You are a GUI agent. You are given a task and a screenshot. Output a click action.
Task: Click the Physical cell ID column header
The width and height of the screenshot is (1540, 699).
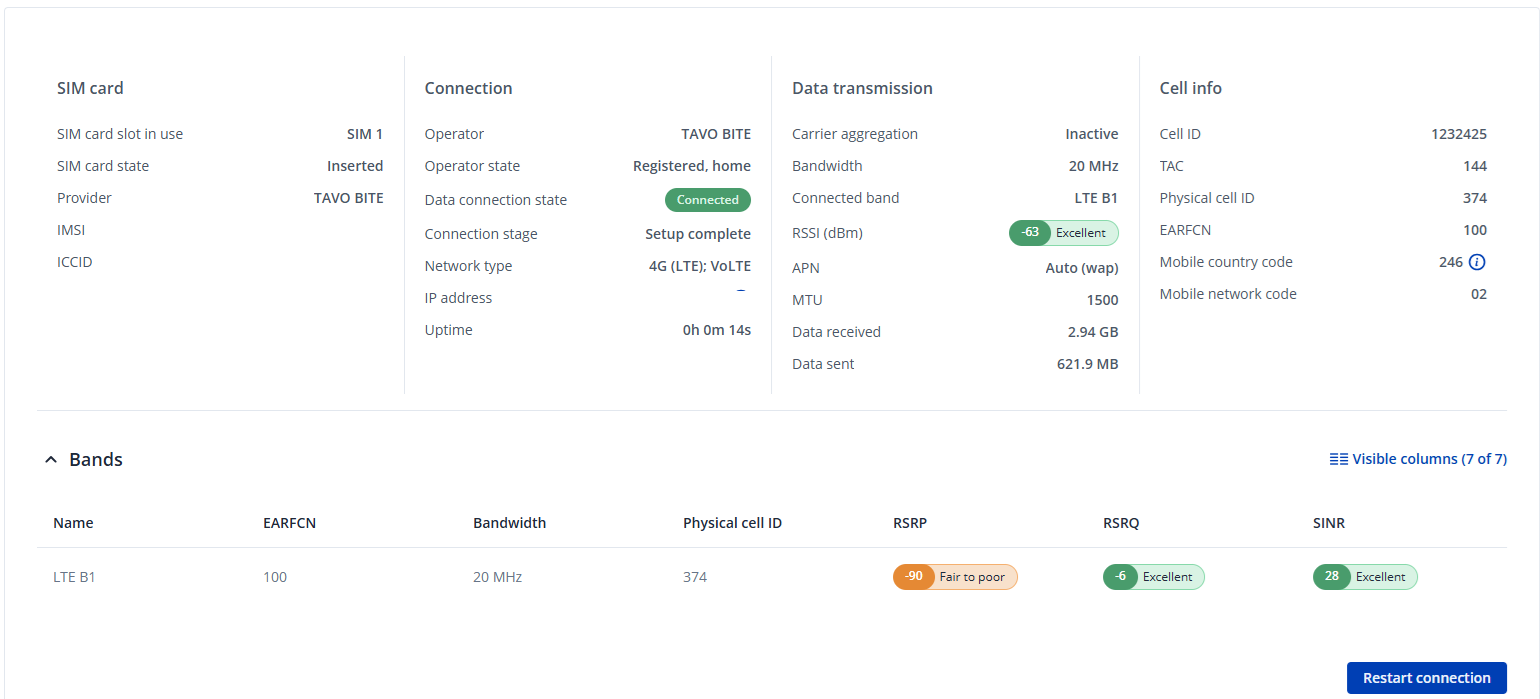(732, 523)
